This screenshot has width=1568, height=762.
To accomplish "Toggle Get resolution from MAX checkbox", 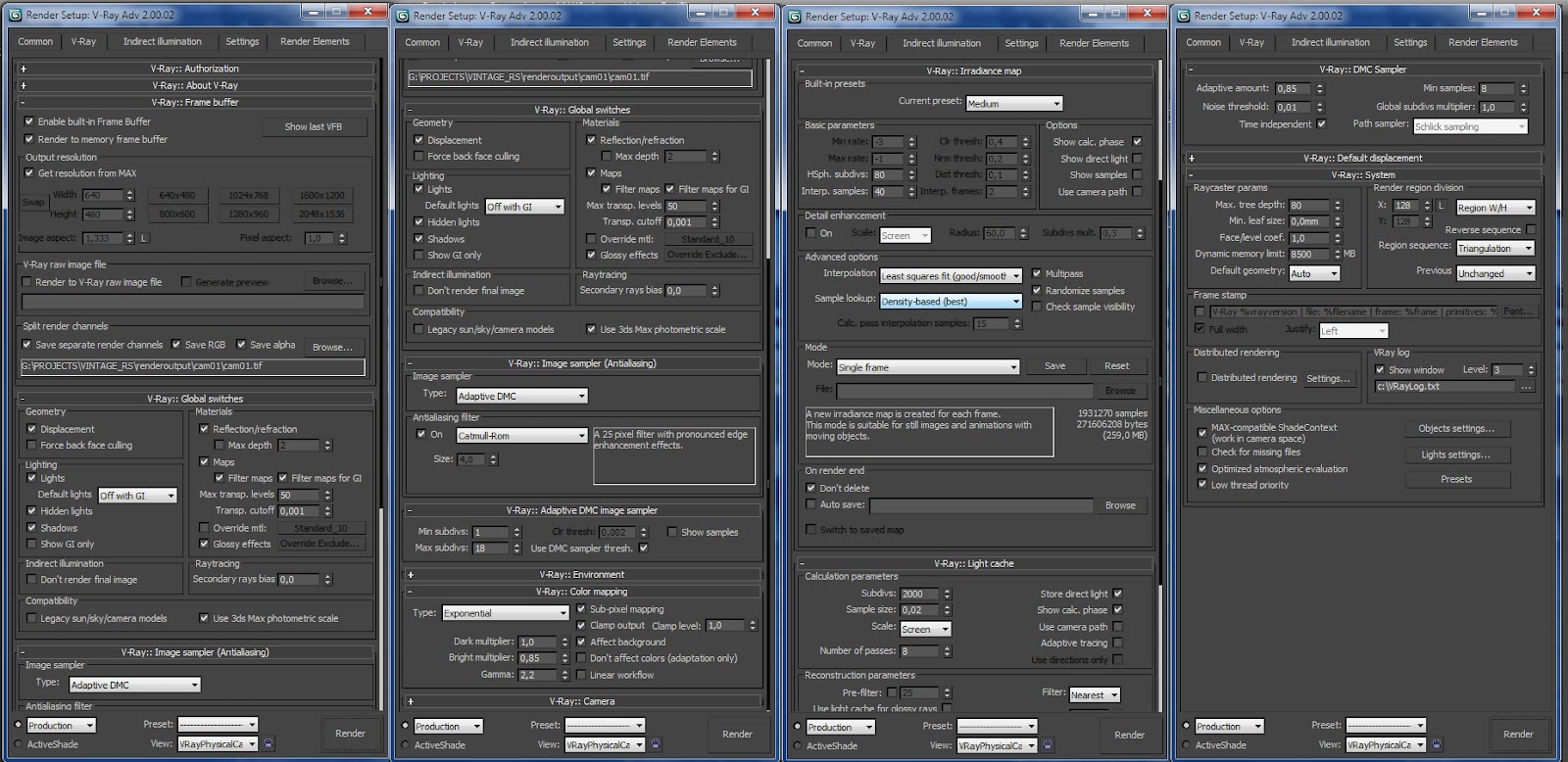I will click(29, 173).
